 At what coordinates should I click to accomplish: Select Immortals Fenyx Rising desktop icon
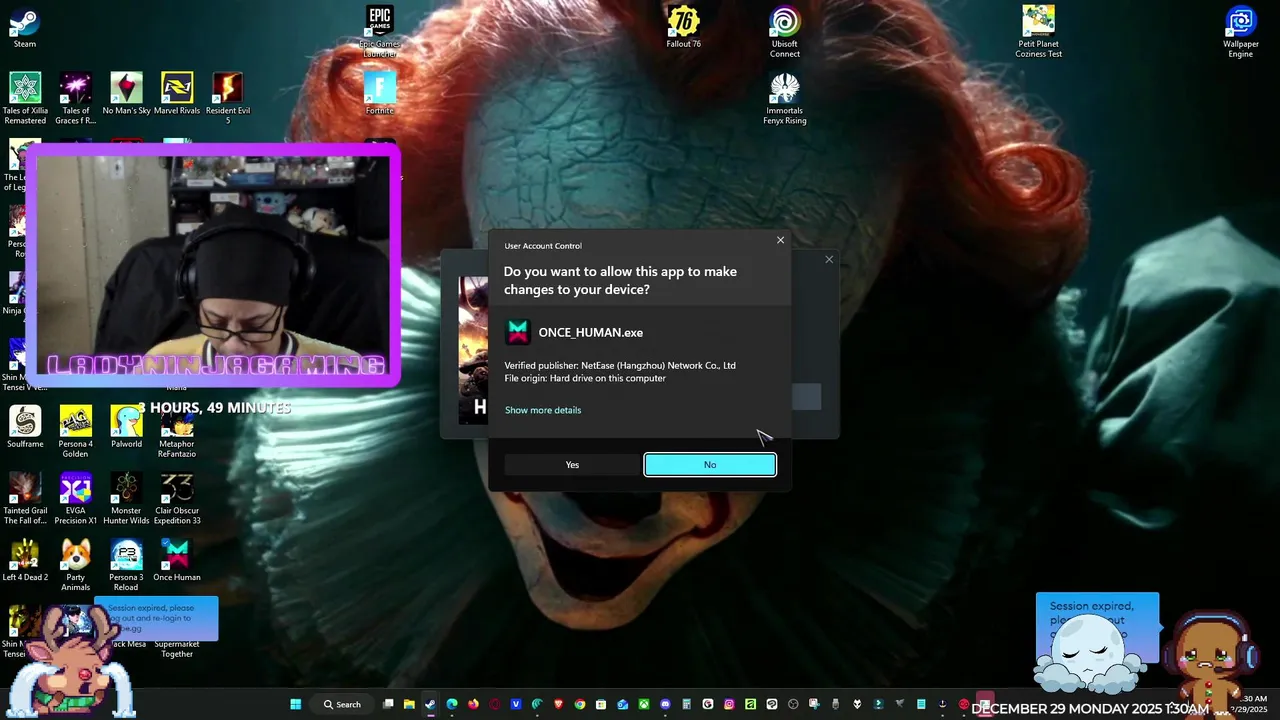785,98
